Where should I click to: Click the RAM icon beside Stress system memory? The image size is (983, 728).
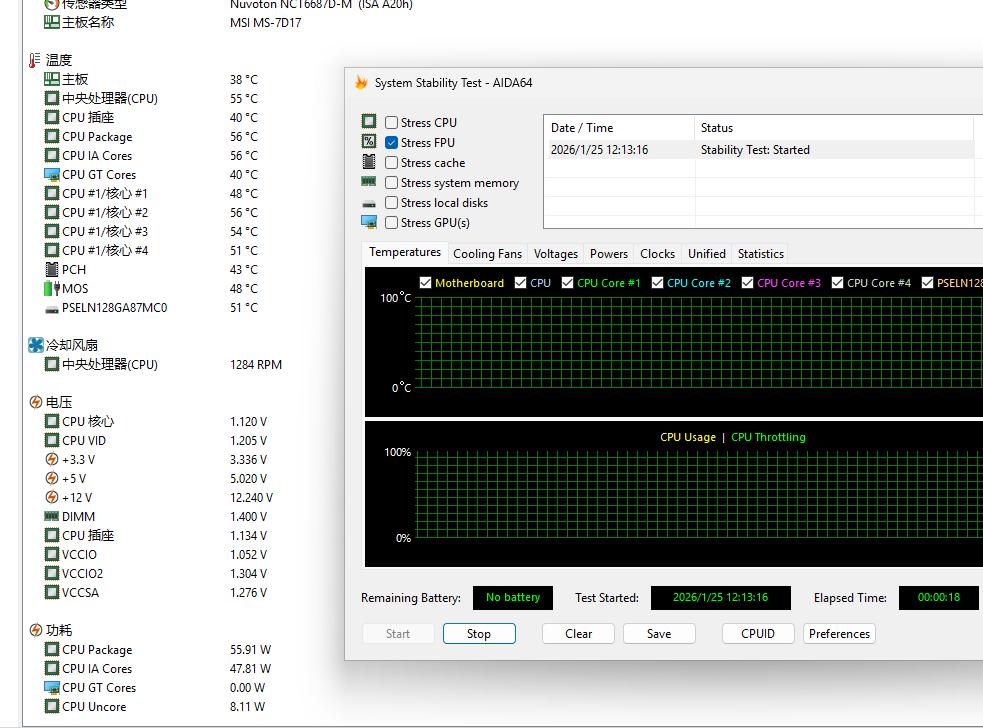(369, 181)
